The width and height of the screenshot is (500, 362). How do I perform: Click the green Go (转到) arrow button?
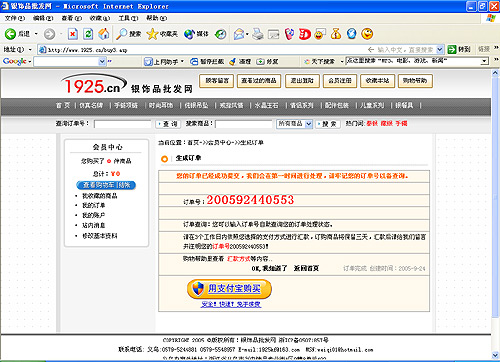[459, 50]
